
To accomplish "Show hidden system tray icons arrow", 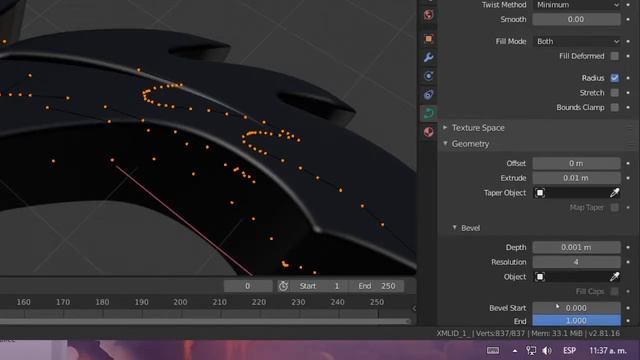I will pos(515,350).
